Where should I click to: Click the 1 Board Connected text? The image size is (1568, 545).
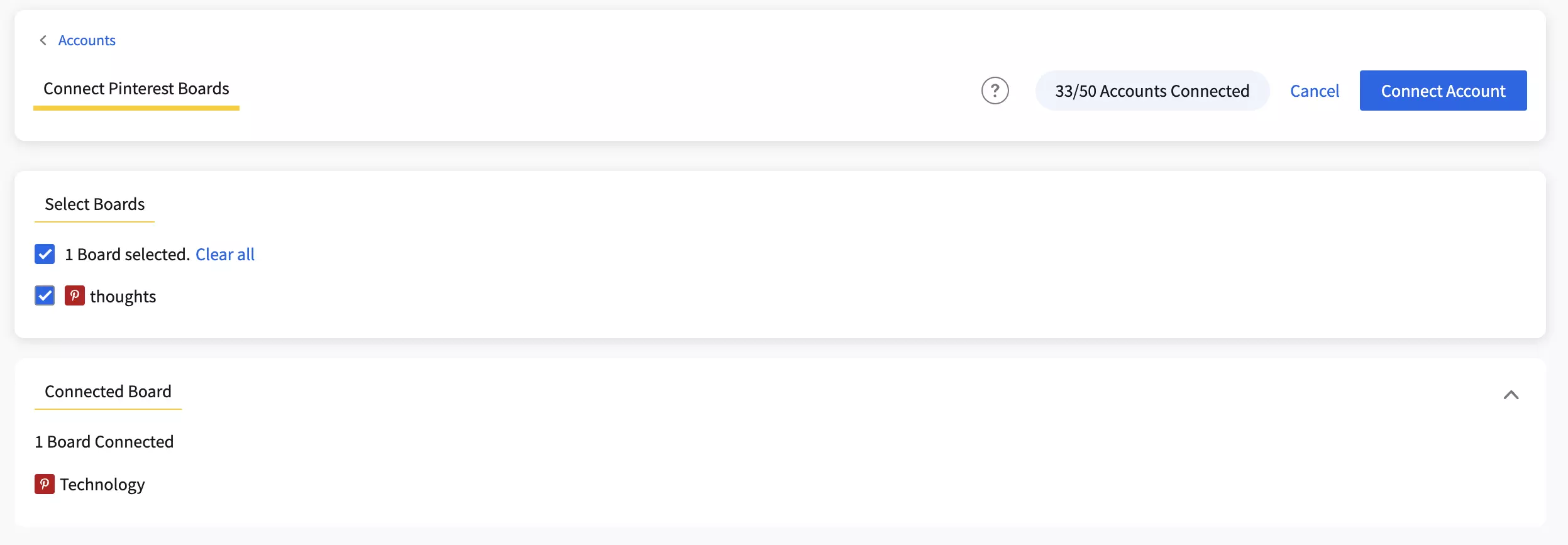coord(104,441)
